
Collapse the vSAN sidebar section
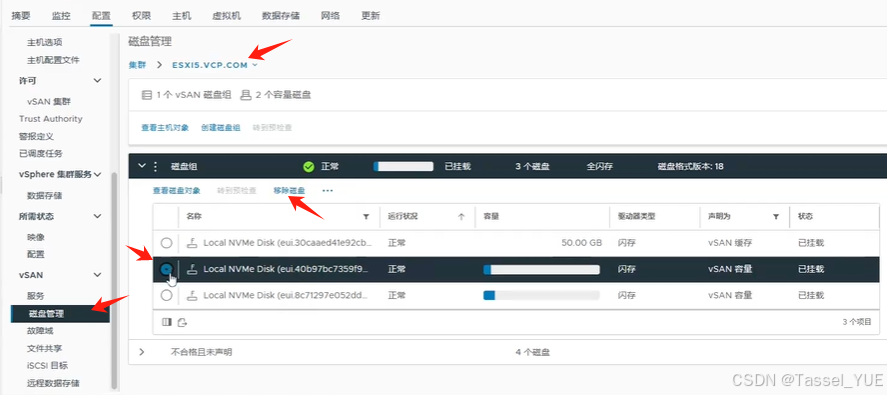tap(97, 274)
